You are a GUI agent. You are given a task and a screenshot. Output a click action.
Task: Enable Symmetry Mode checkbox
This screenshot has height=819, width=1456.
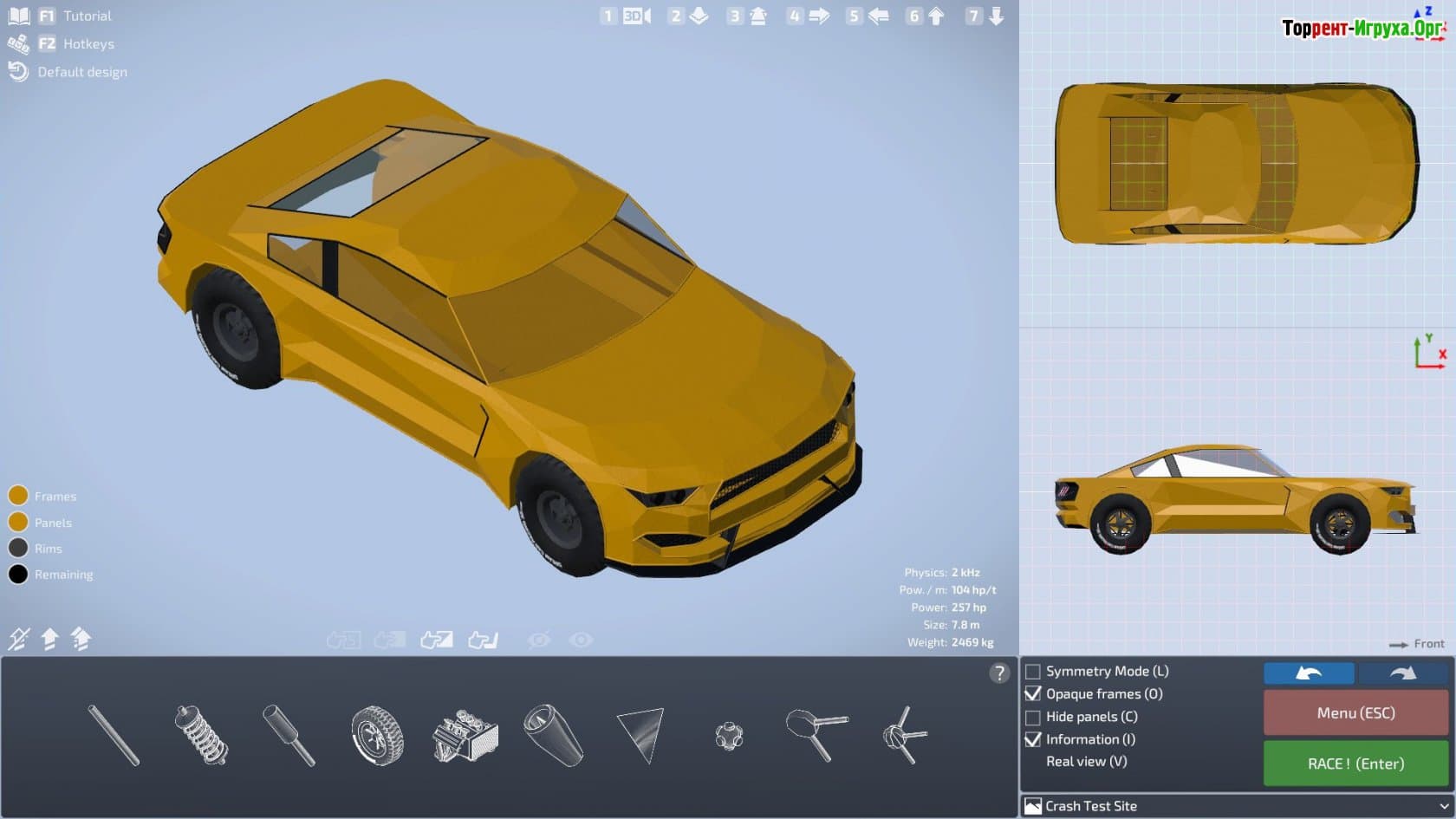click(1033, 672)
